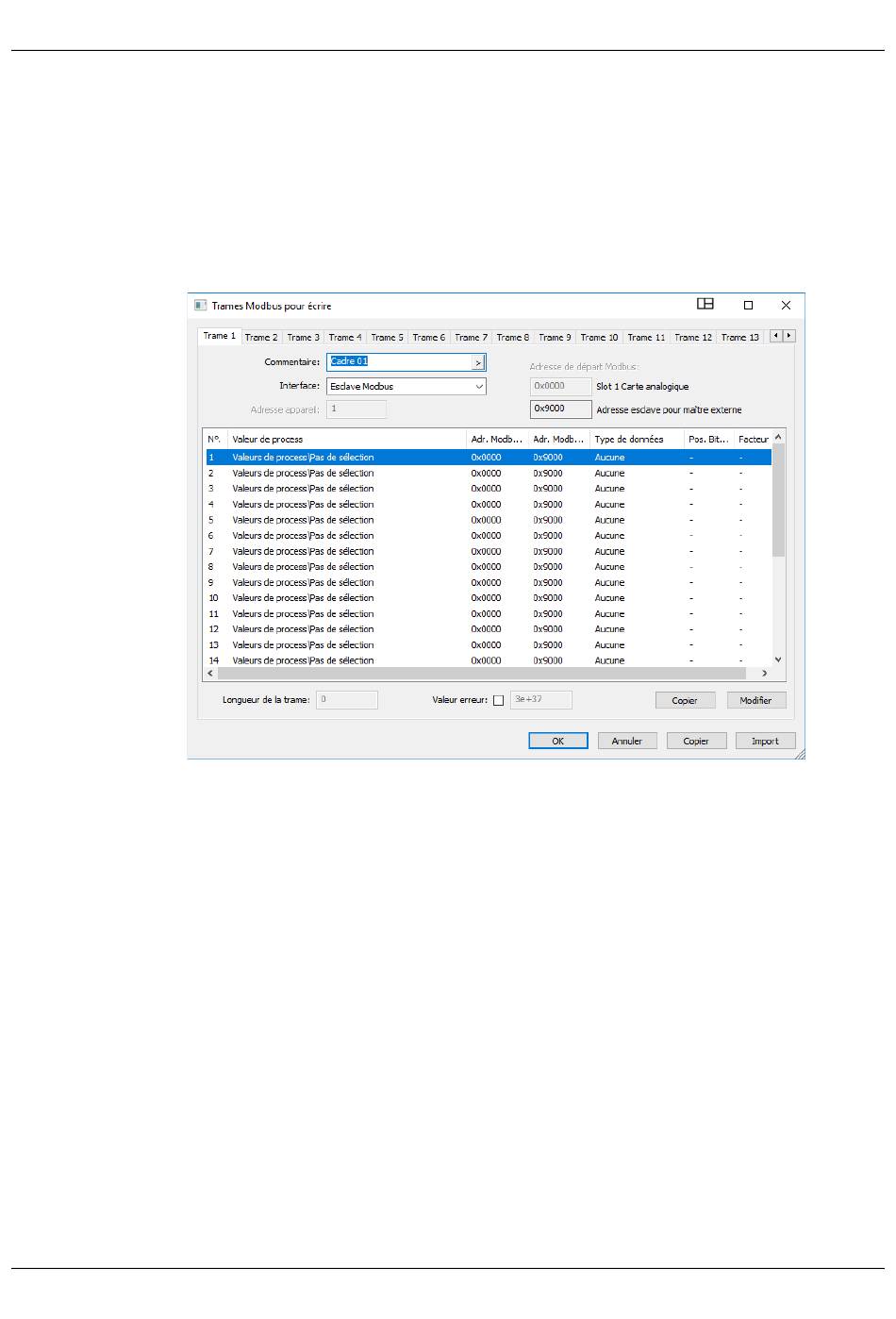Click the 0x9000 slave address field

pos(561,409)
